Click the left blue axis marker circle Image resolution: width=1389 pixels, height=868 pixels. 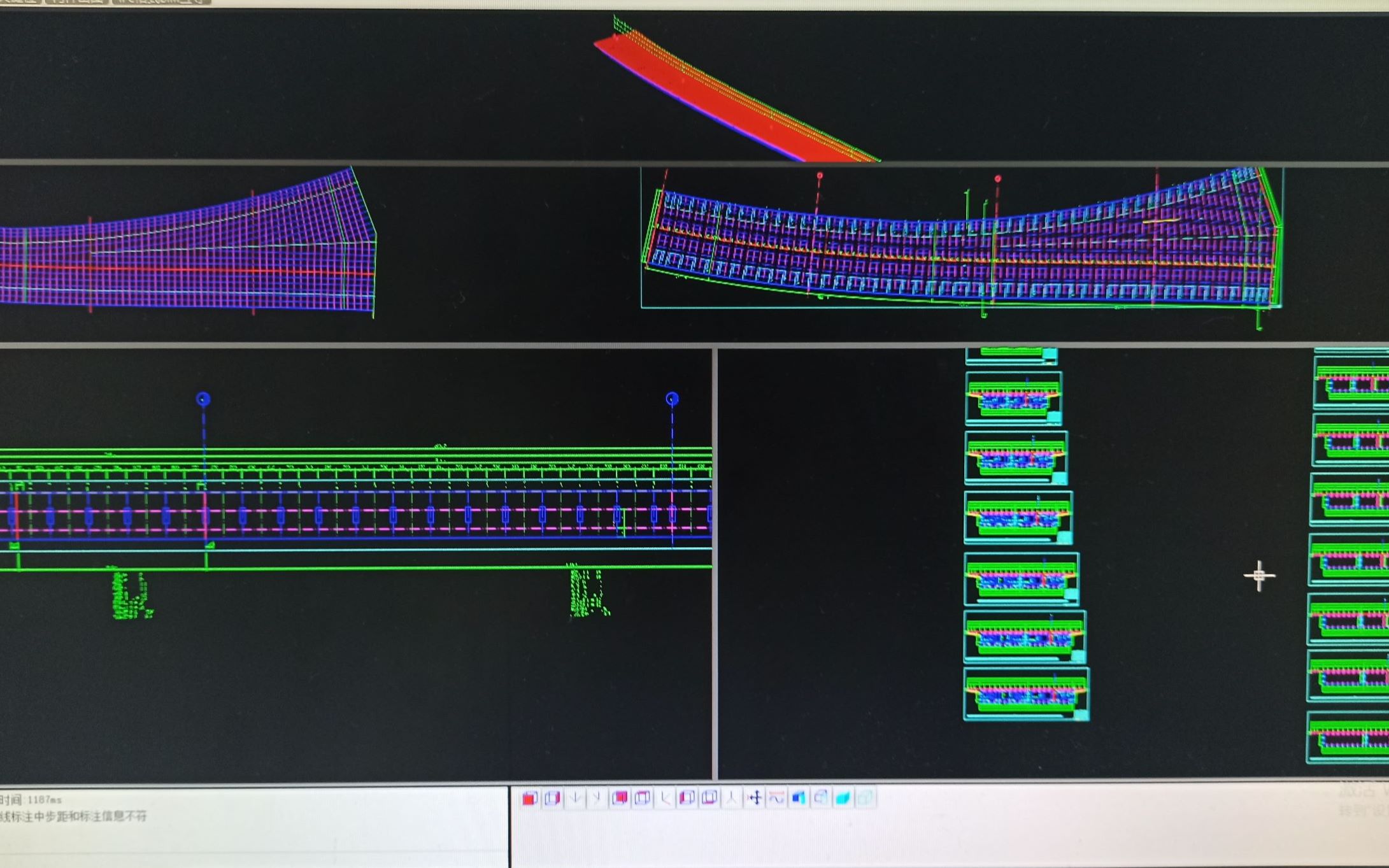(x=203, y=399)
